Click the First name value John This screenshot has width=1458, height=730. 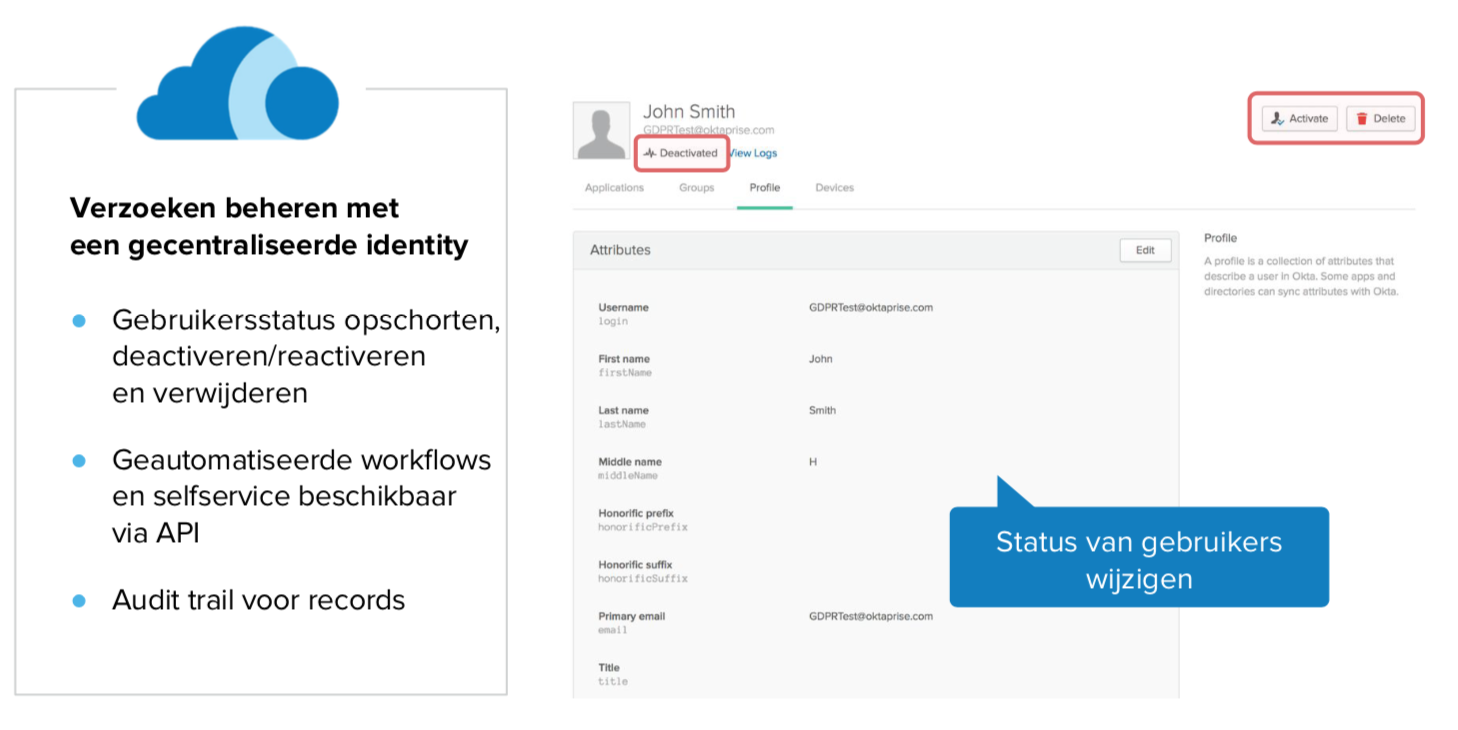point(820,359)
